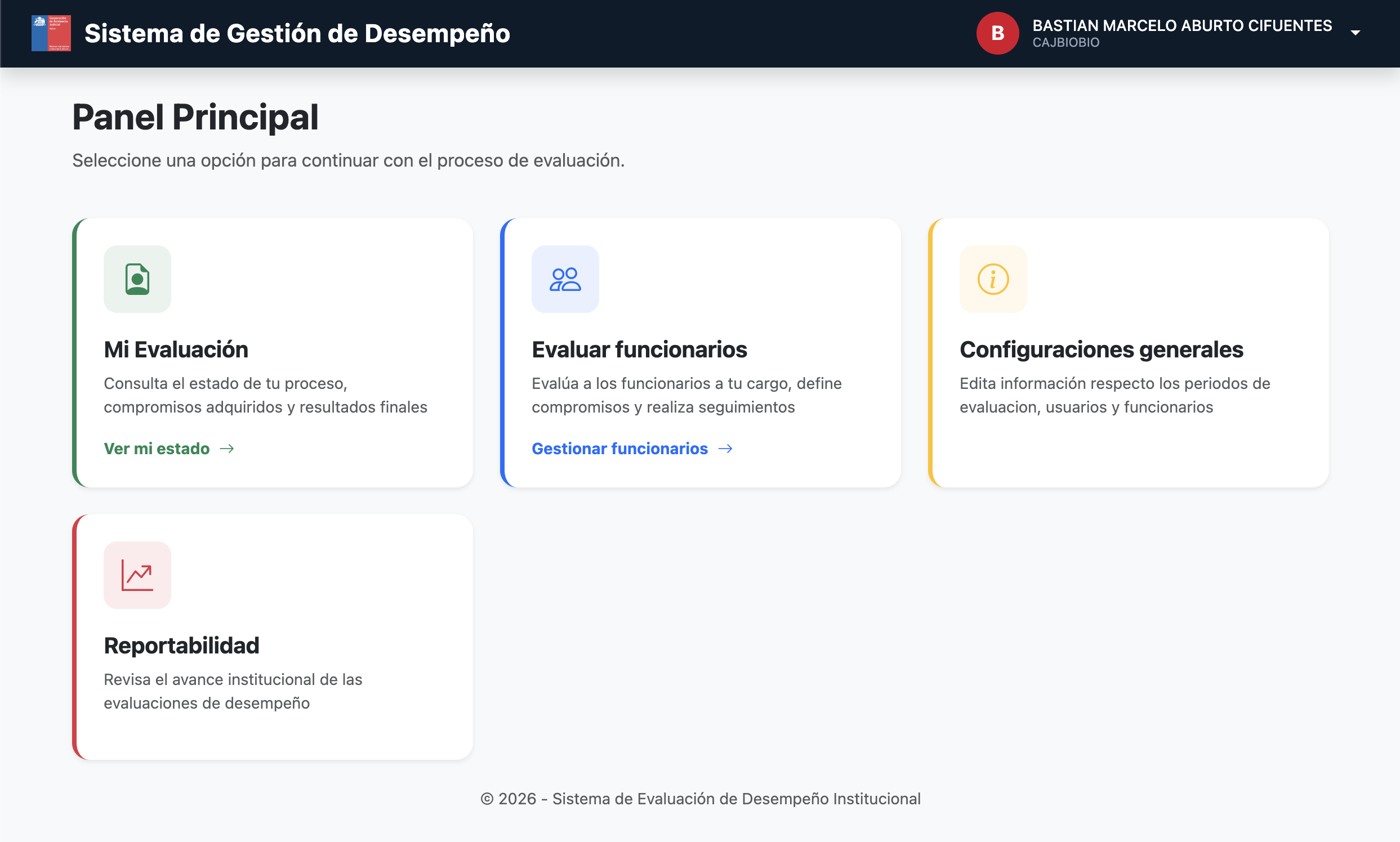Image resolution: width=1400 pixels, height=842 pixels.
Task: Open account menu via user name
Action: pyautogui.click(x=1181, y=25)
